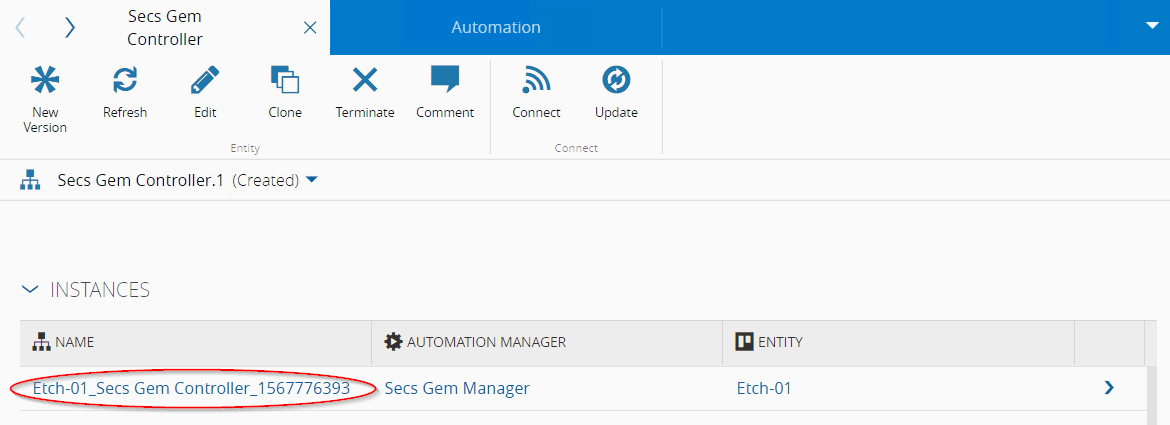Open row details chevron for Etch-01
The image size is (1170, 425).
click(1109, 388)
